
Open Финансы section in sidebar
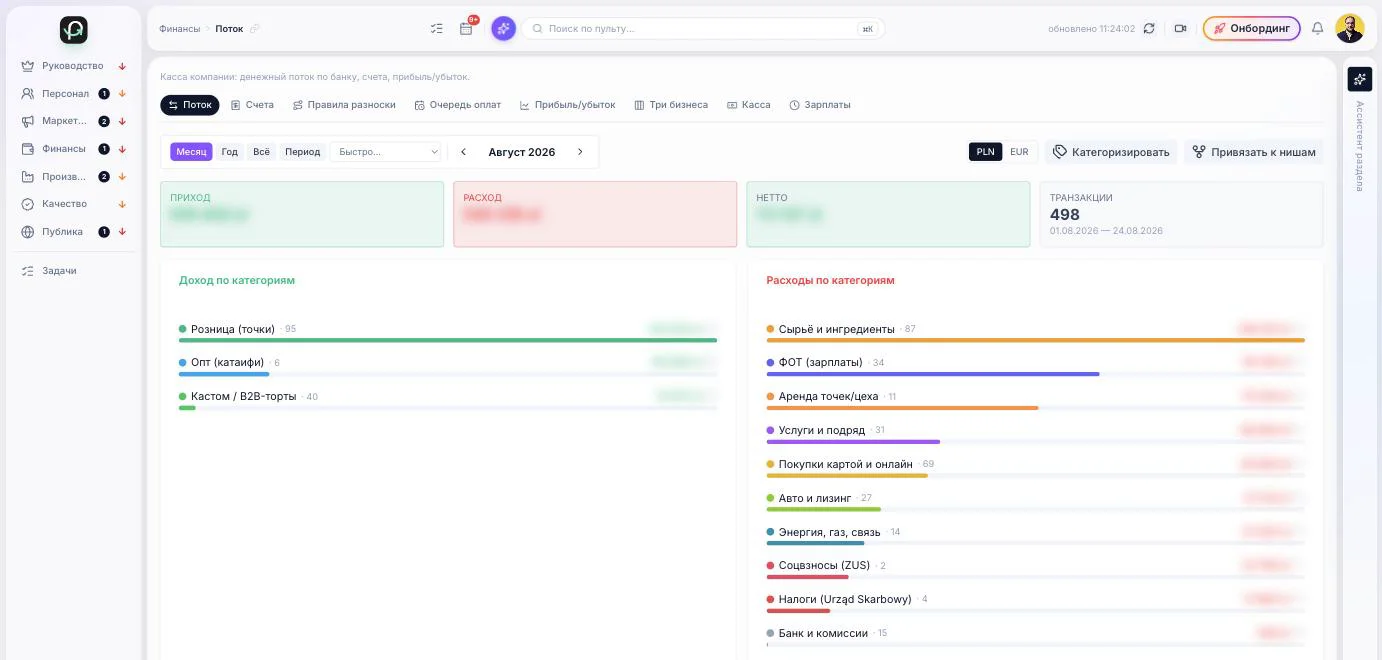64,149
